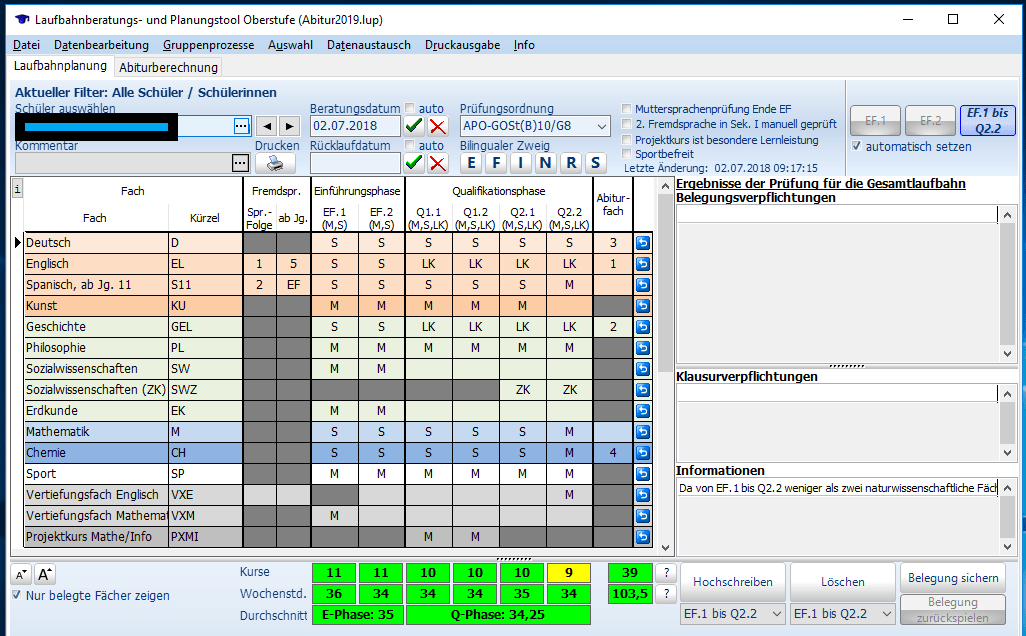Open the Datenaustausch menu
1026x636 pixels.
(x=368, y=45)
